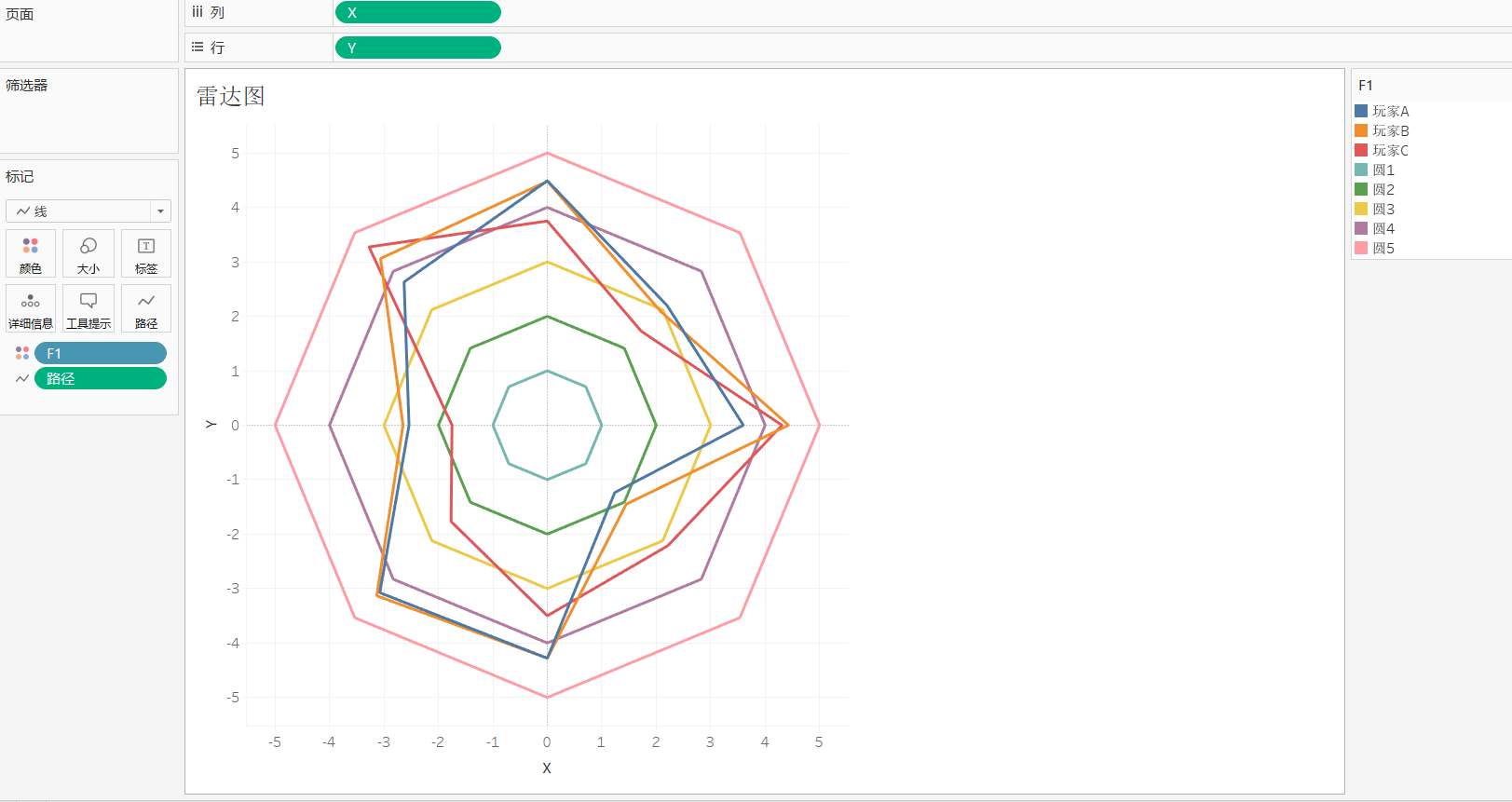Image resolution: width=1512 pixels, height=802 pixels.
Task: Open the Size (大小) mark card
Action: pyautogui.click(x=89, y=253)
